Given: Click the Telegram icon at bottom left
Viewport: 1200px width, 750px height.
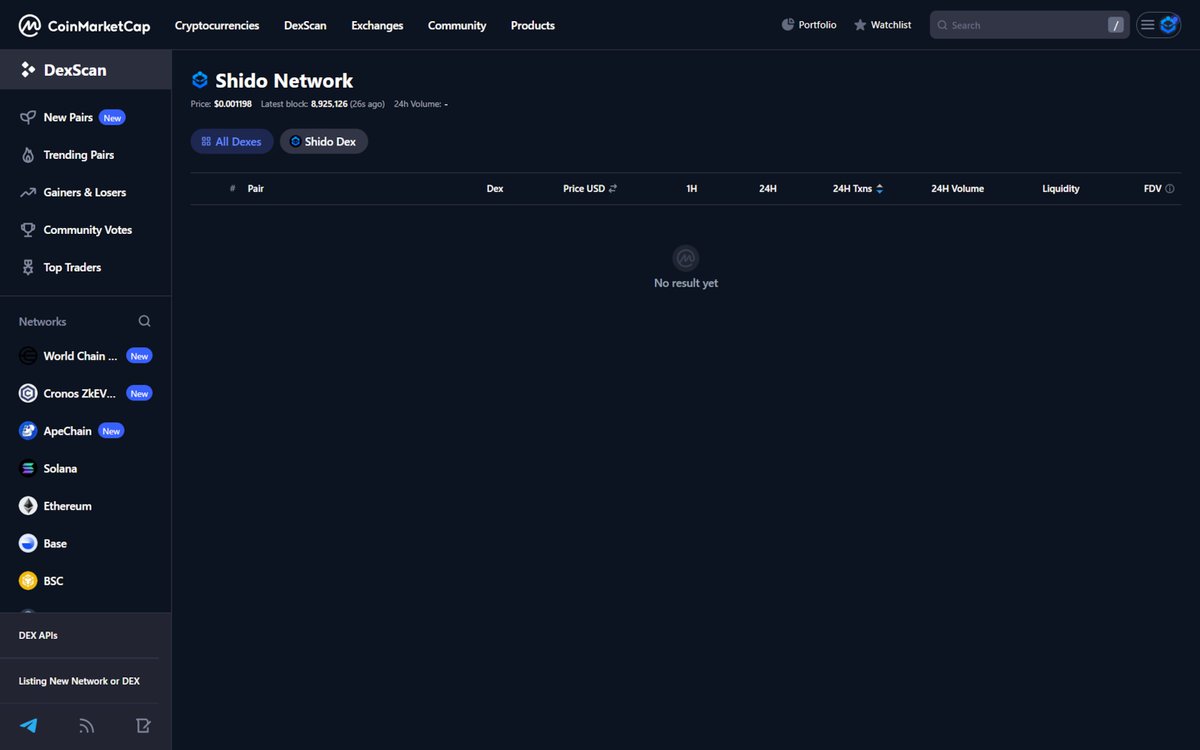Looking at the screenshot, I should (28, 725).
